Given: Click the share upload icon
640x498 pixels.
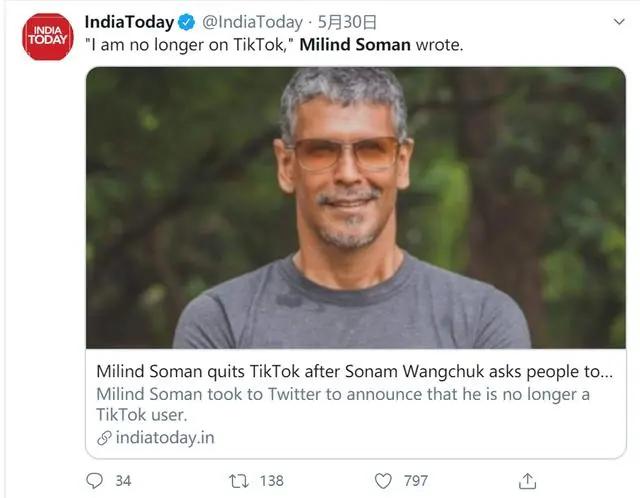Looking at the screenshot, I should (529, 481).
